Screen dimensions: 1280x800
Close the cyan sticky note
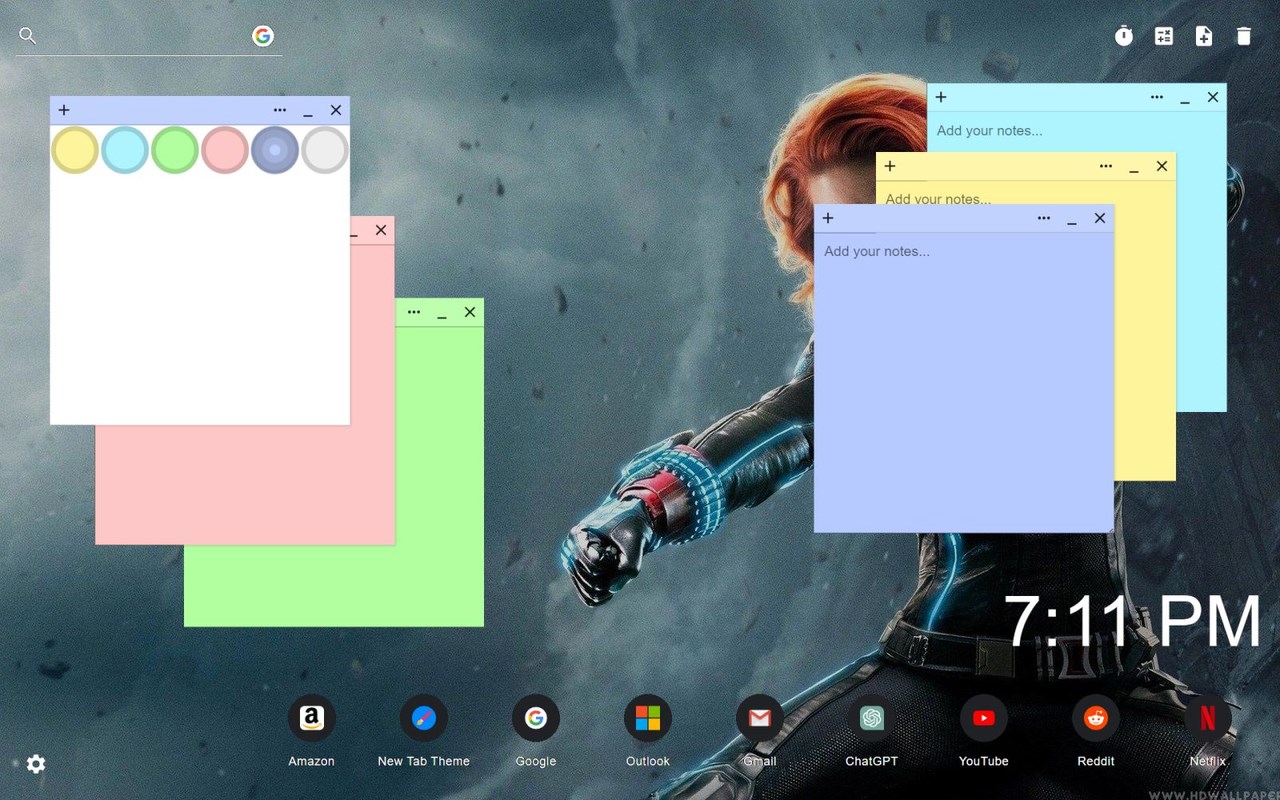(x=1213, y=97)
